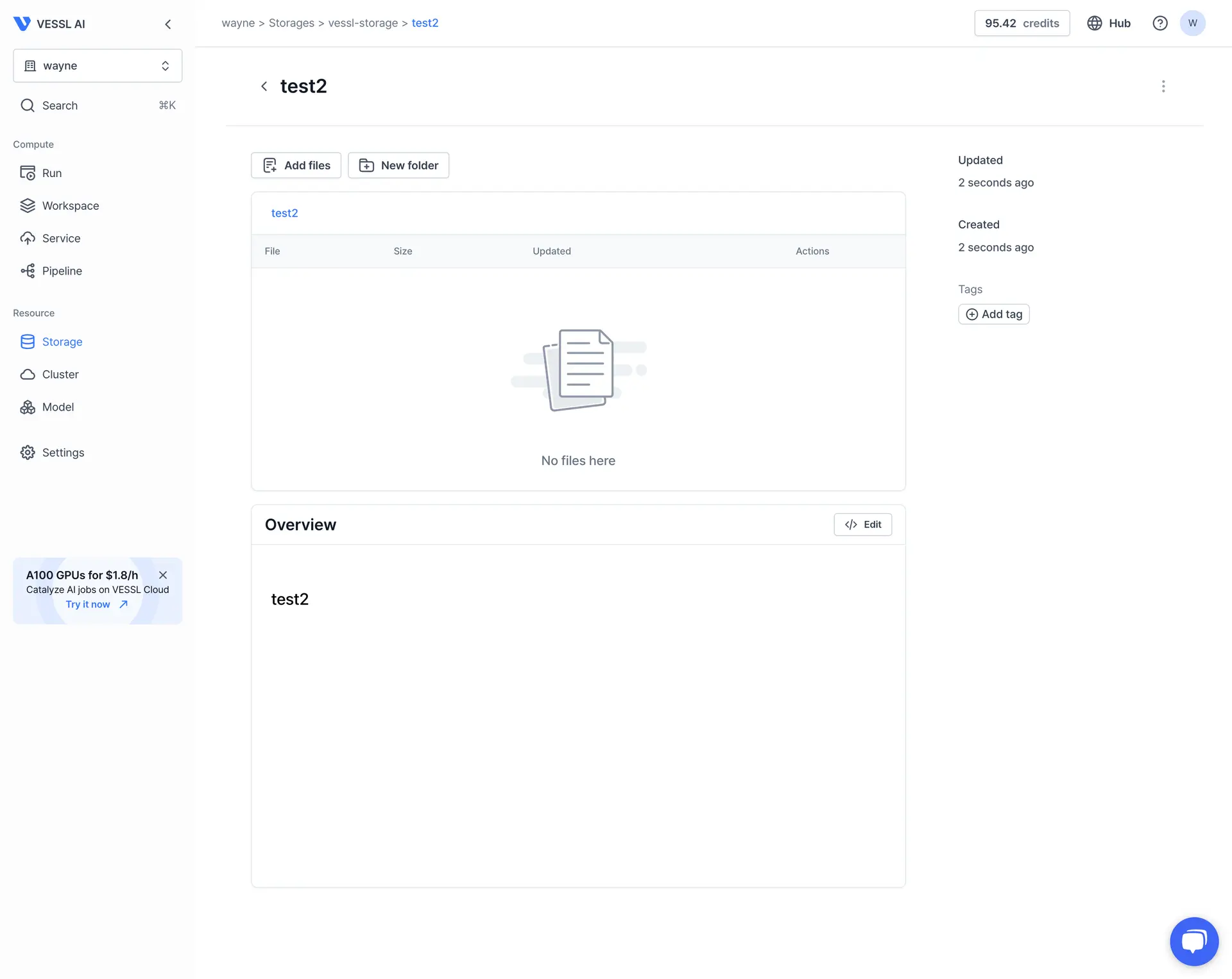Dismiss the A100 GPUs promo banner
Image resolution: width=1232 pixels, height=979 pixels.
point(163,575)
